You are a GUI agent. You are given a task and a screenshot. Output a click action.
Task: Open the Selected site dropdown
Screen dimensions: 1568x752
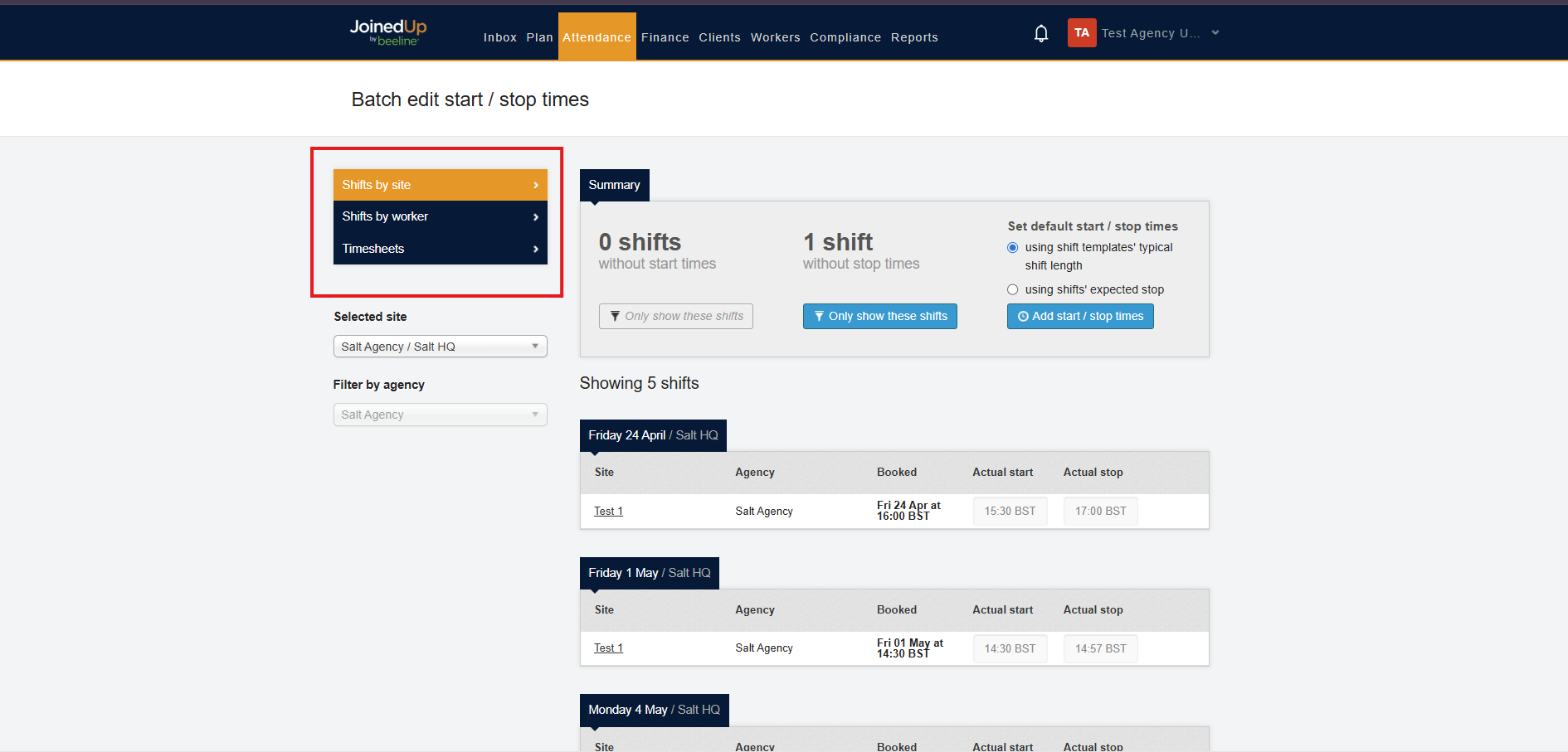point(441,347)
